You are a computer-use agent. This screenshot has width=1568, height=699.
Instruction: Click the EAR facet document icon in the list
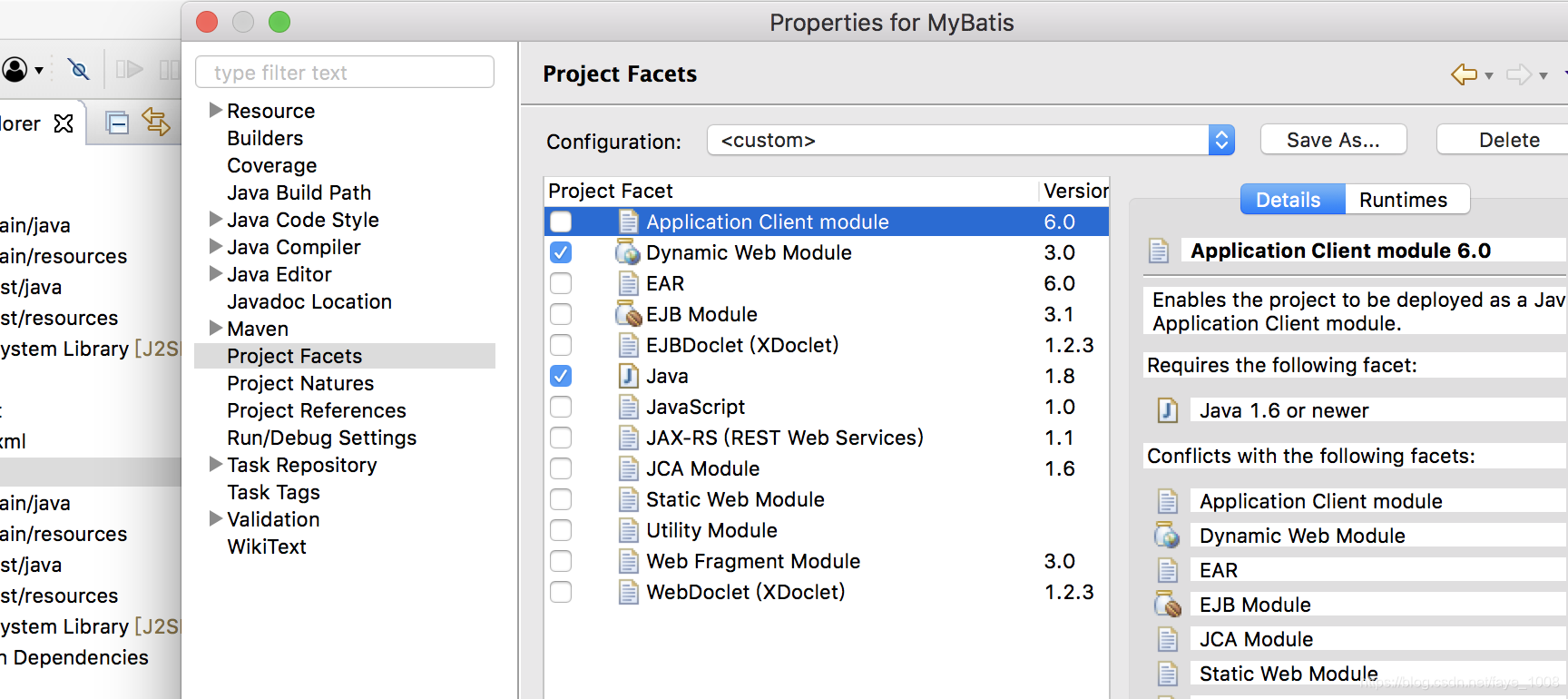628,283
